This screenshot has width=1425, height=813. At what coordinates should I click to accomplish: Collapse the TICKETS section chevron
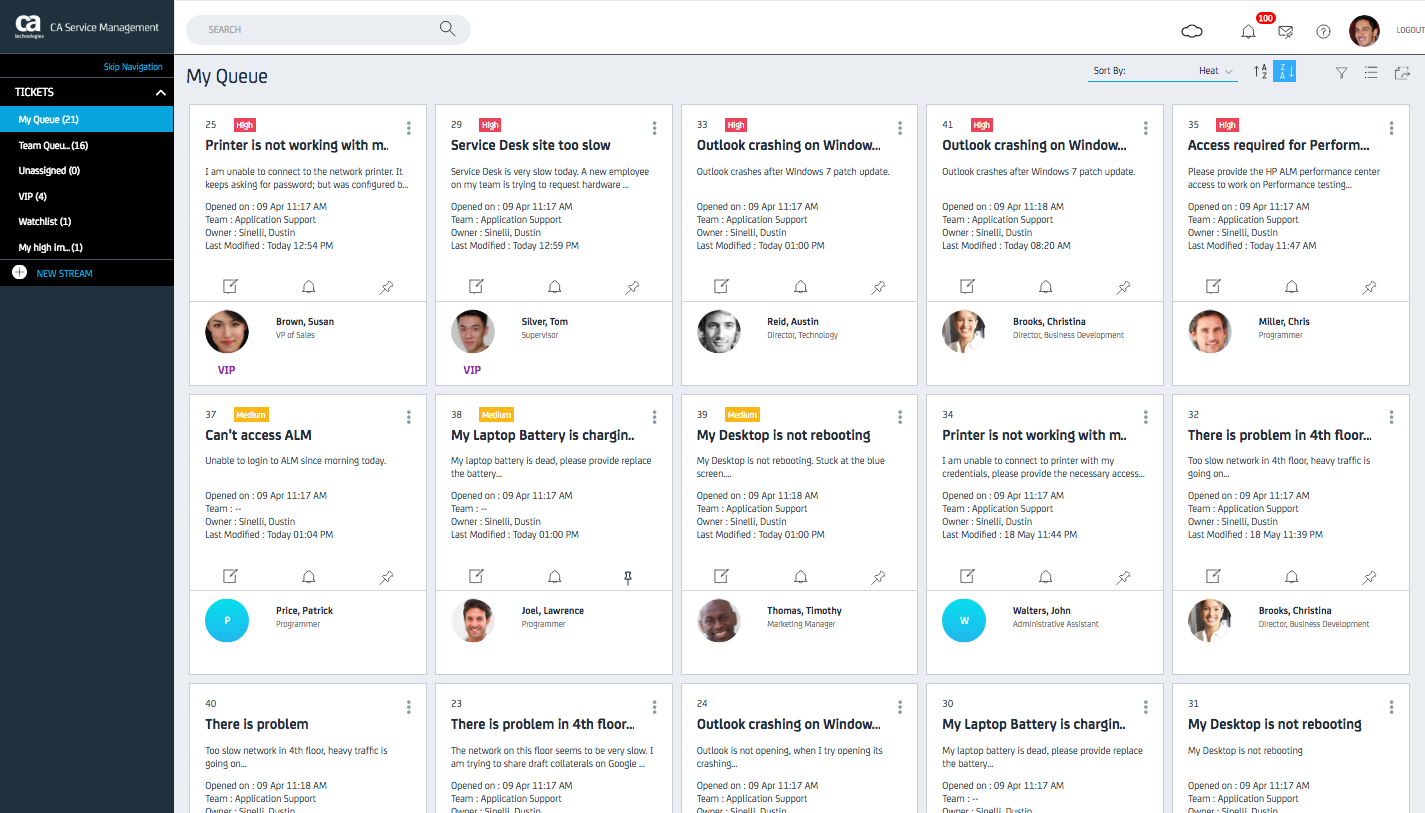click(x=160, y=92)
